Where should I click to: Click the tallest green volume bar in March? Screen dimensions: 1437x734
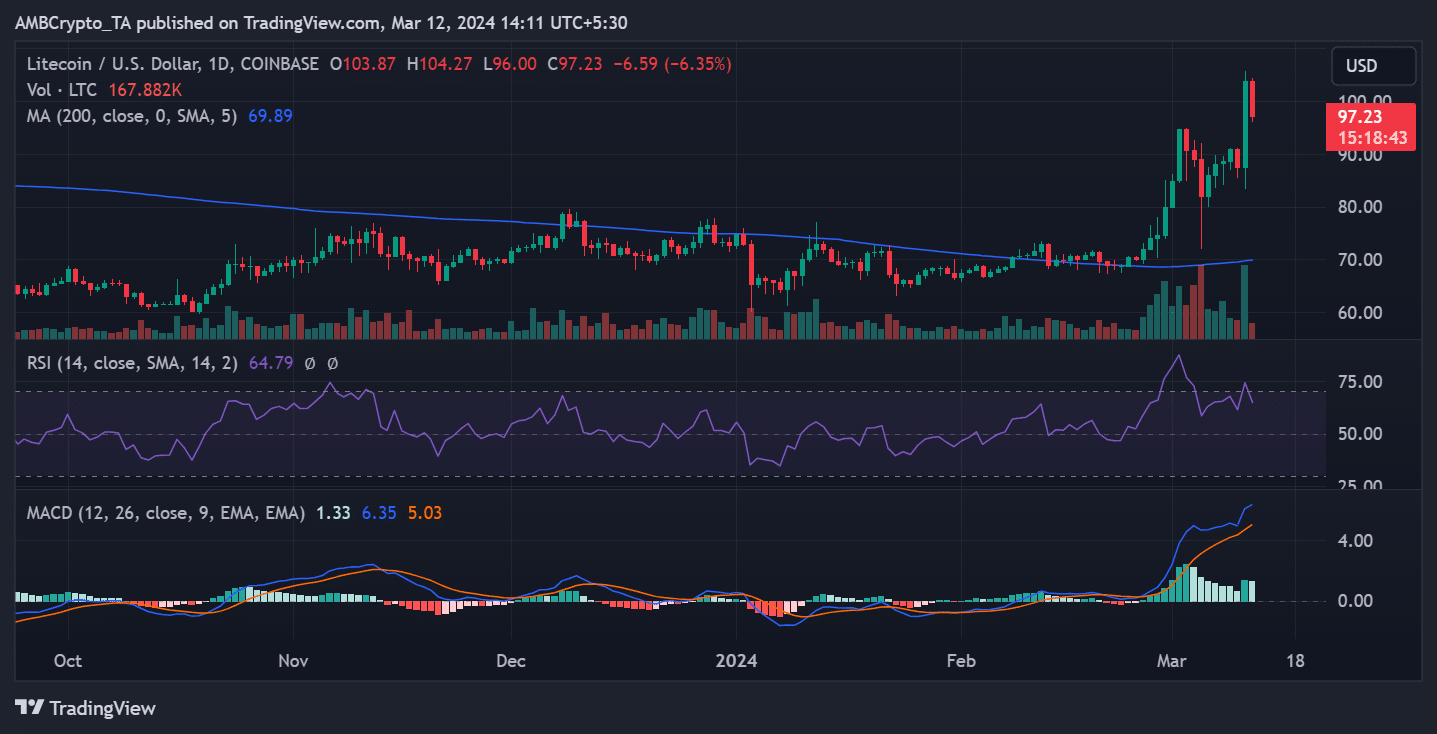point(1245,301)
